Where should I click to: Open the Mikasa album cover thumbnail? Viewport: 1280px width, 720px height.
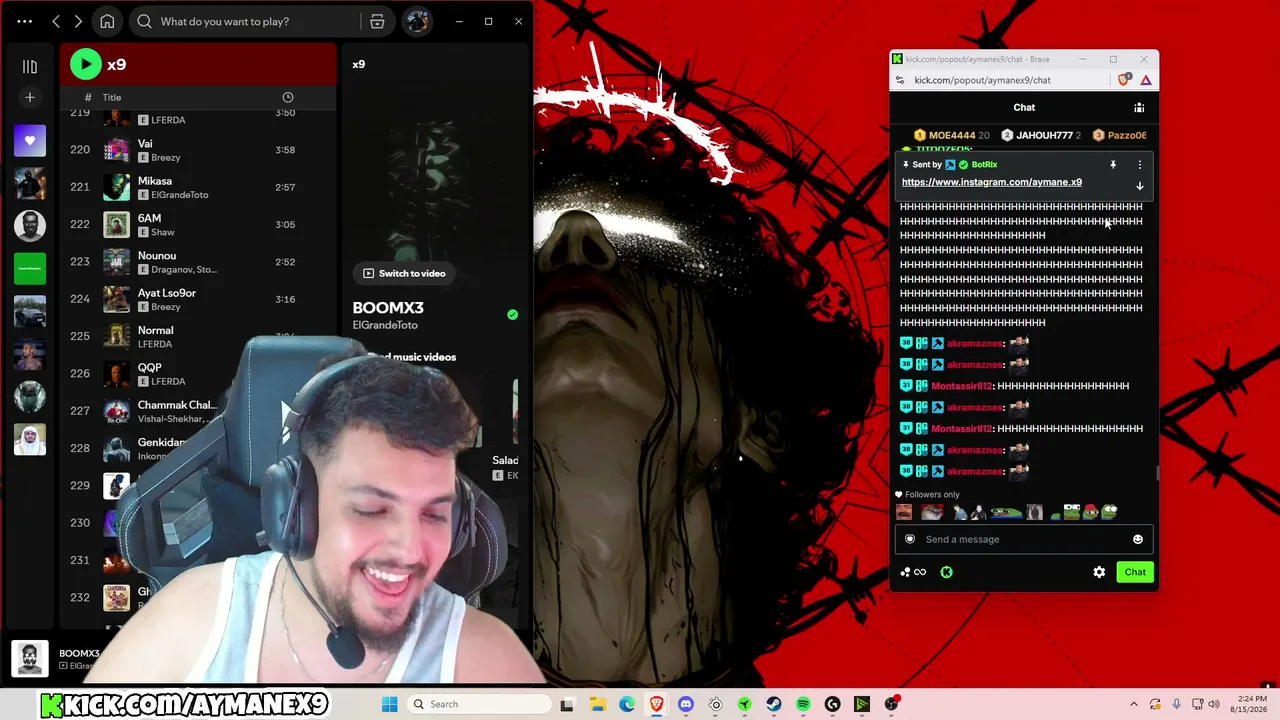click(117, 187)
